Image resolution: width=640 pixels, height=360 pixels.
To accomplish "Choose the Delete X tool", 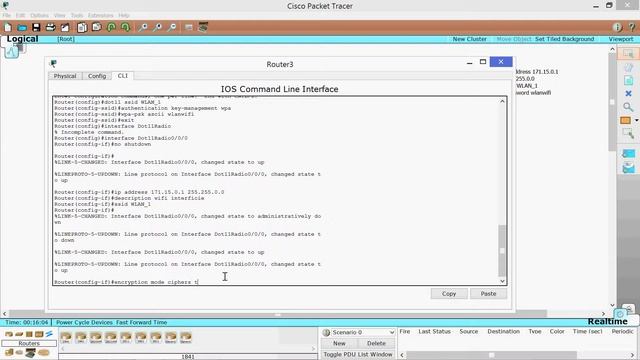I will (628, 93).
